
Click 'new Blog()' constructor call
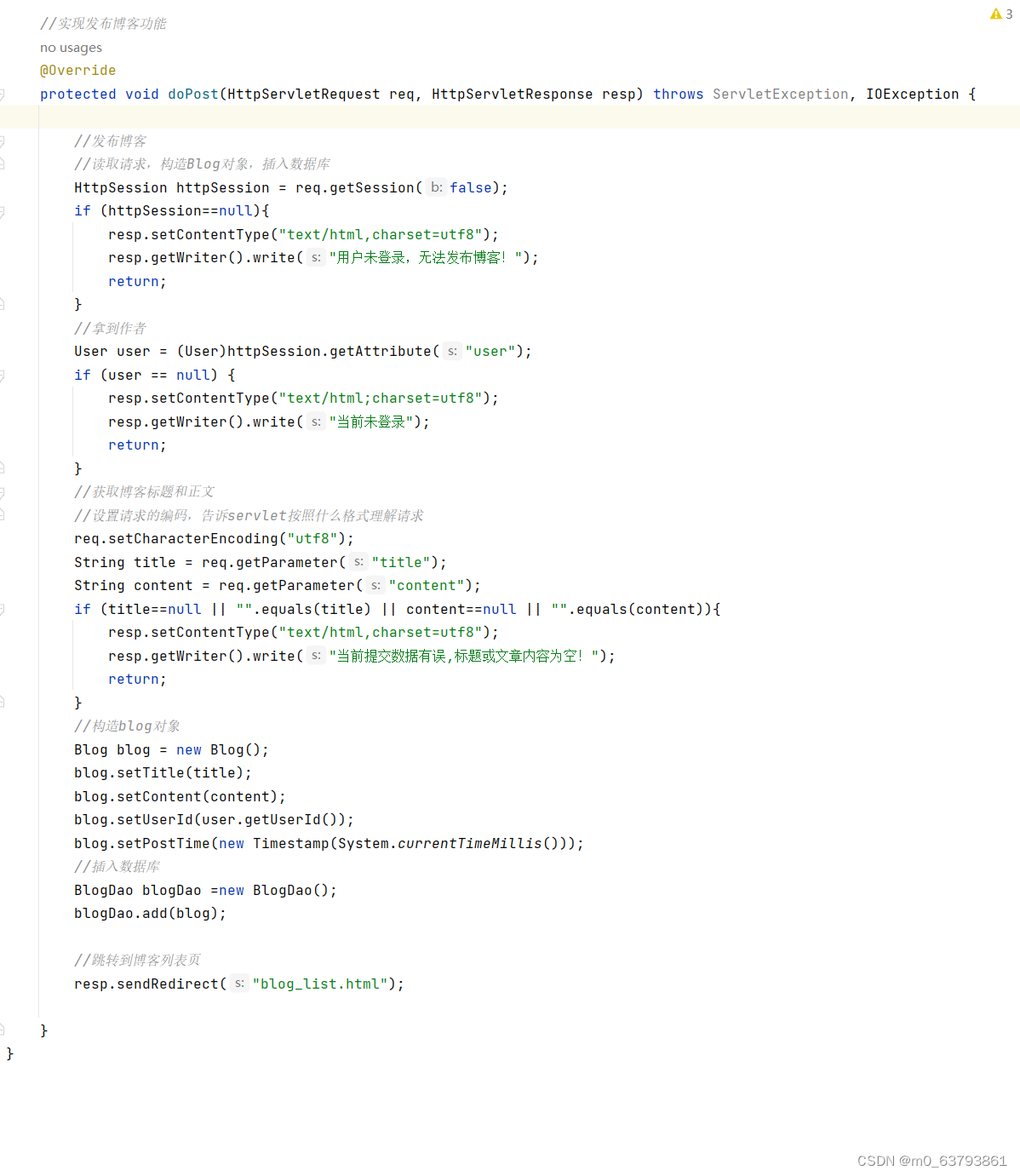click(219, 750)
